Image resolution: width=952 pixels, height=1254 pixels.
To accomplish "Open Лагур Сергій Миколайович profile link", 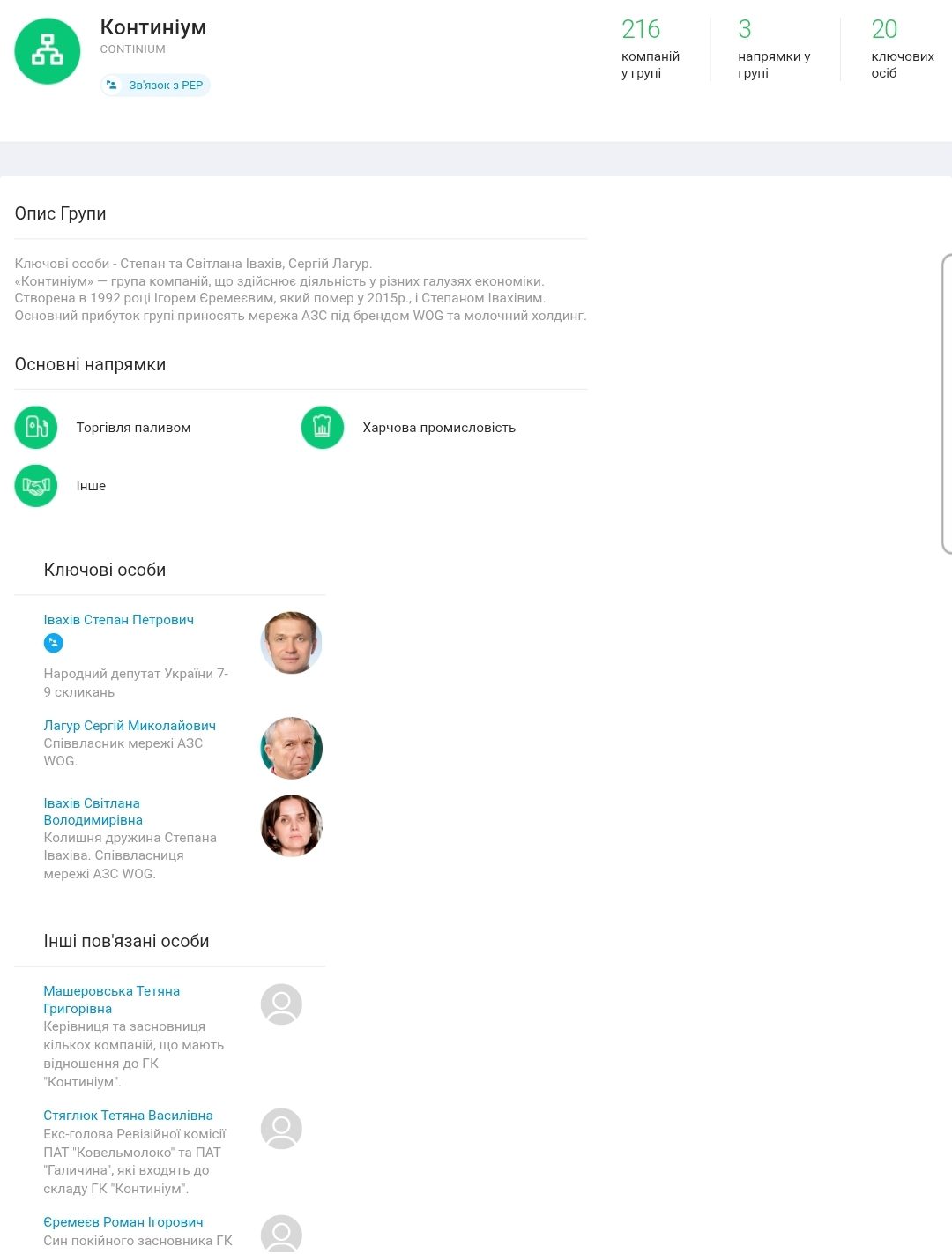I will [130, 726].
